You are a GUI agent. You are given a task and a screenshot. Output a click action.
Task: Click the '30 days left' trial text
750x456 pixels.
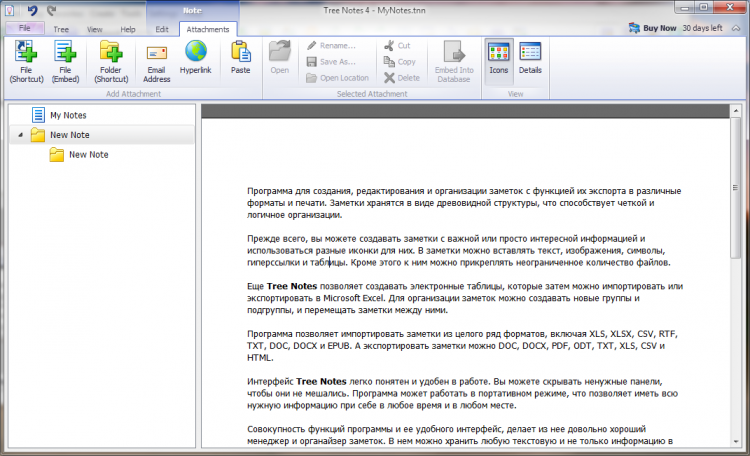pyautogui.click(x=702, y=28)
